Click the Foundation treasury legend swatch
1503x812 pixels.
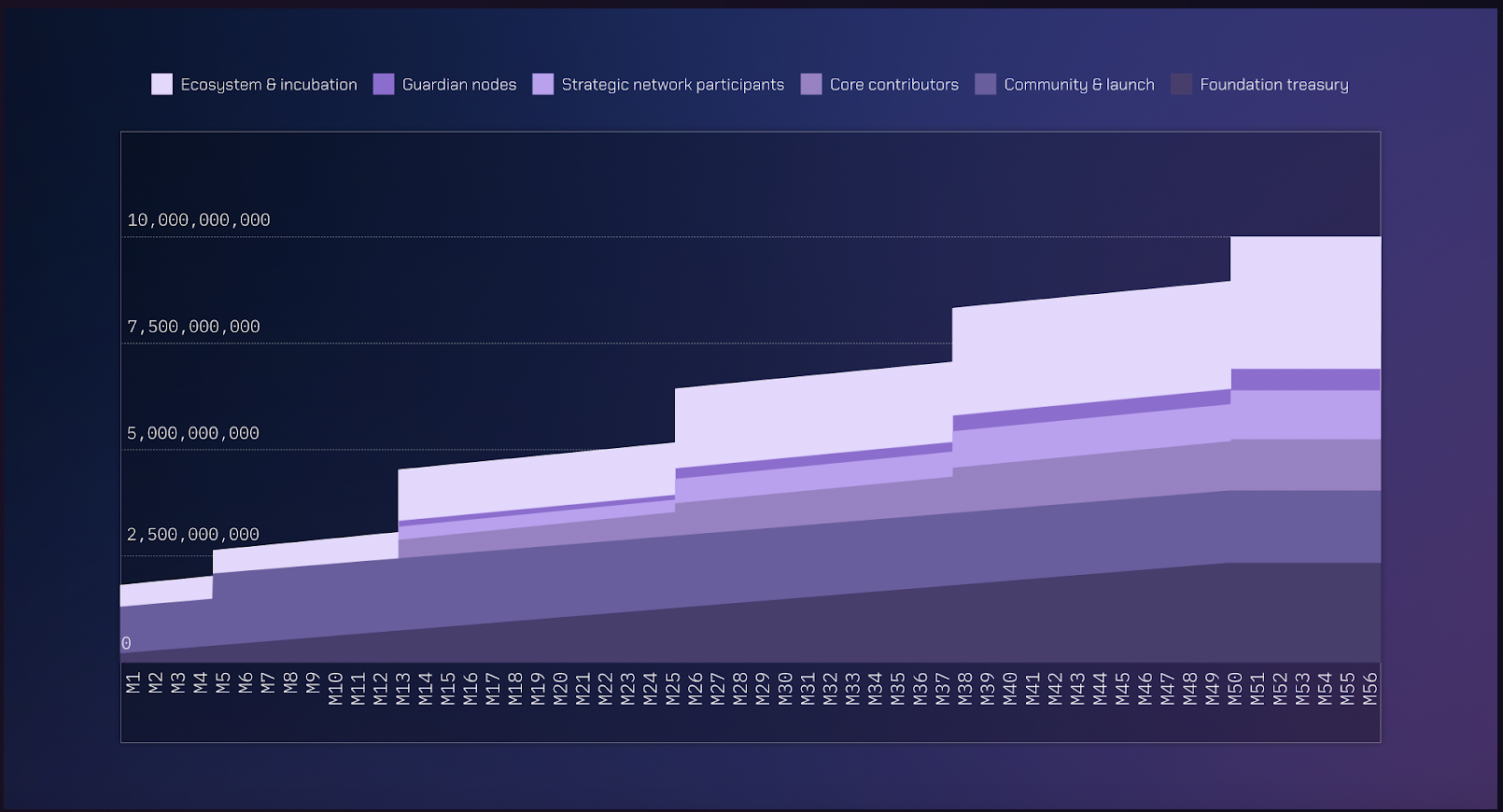[x=1182, y=84]
